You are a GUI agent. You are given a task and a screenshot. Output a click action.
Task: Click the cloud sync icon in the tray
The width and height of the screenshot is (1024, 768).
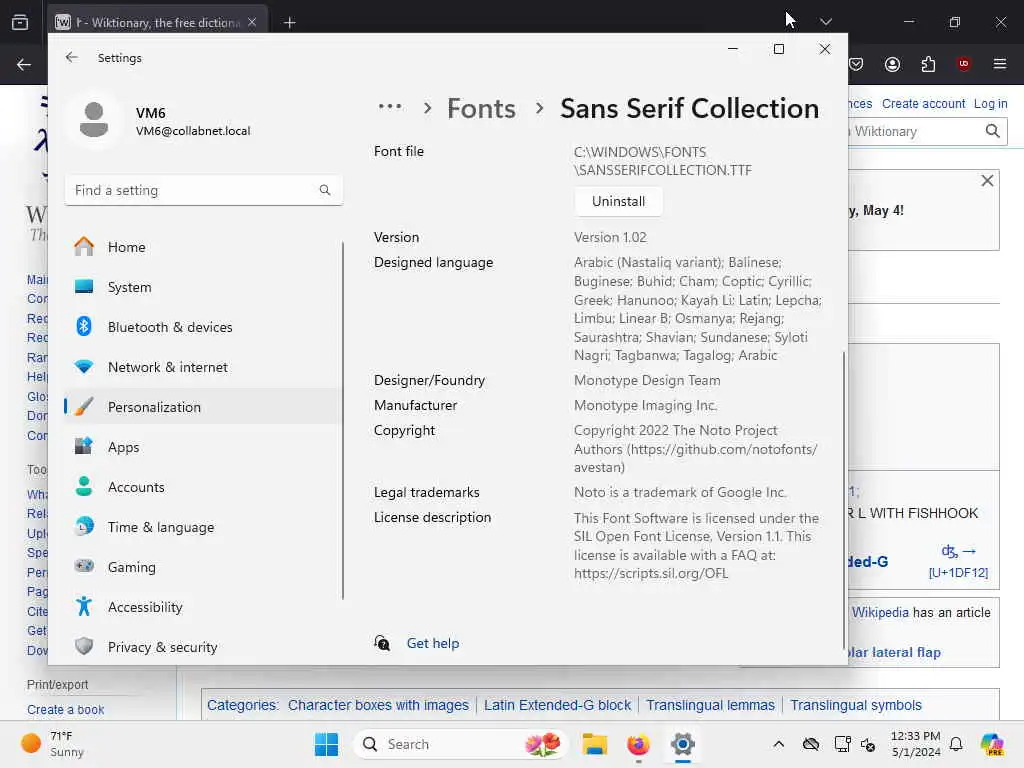810,744
